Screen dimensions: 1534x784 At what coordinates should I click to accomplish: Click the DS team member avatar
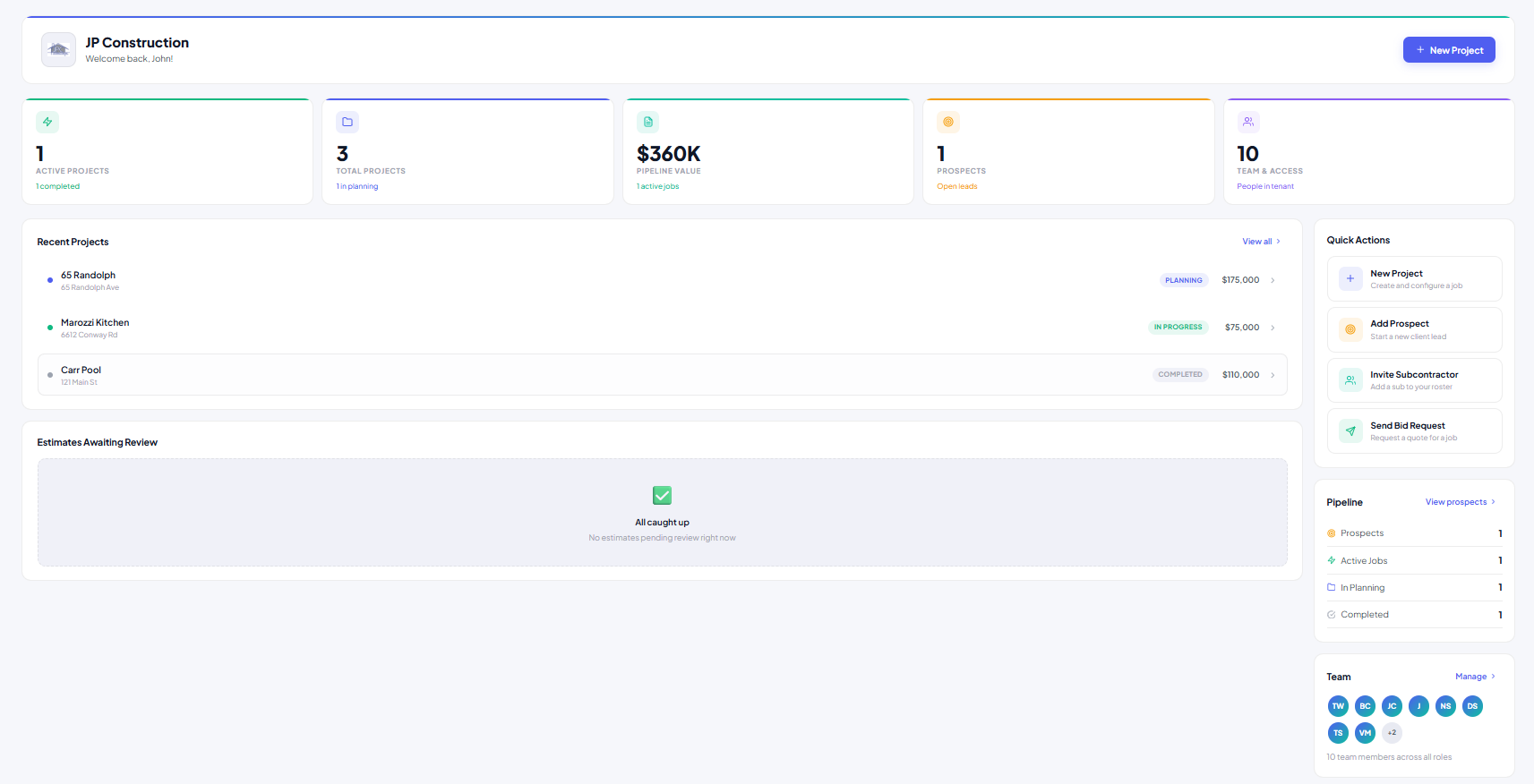(1472, 706)
